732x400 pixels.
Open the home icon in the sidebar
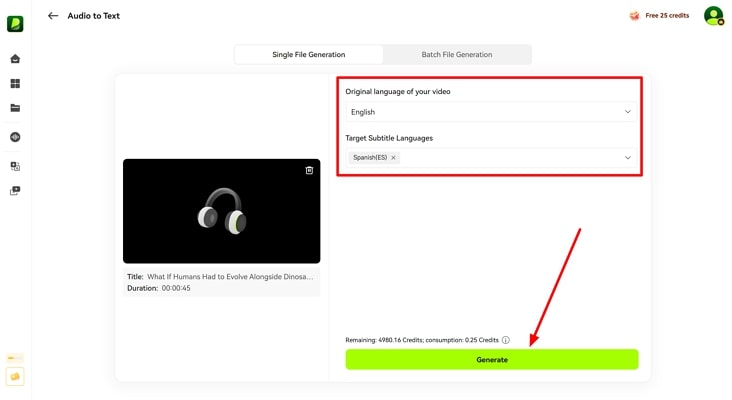15,60
